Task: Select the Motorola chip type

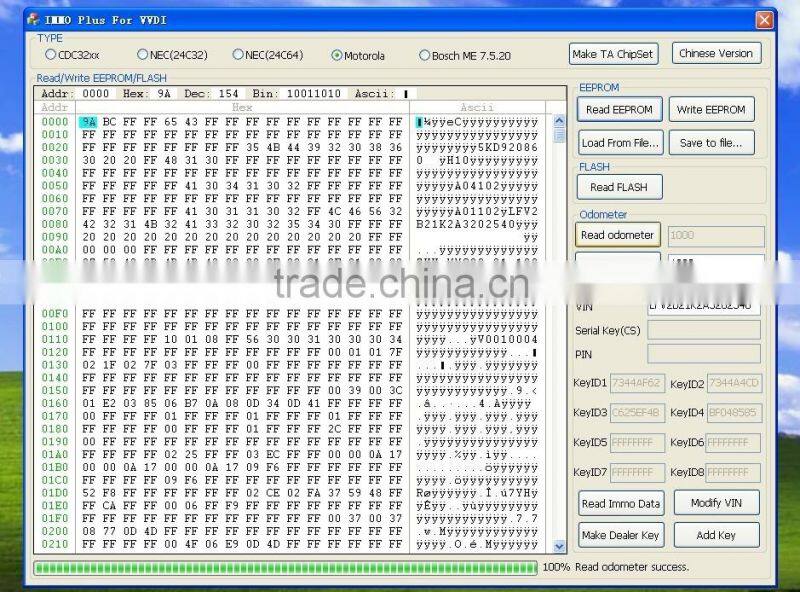Action: pos(336,56)
